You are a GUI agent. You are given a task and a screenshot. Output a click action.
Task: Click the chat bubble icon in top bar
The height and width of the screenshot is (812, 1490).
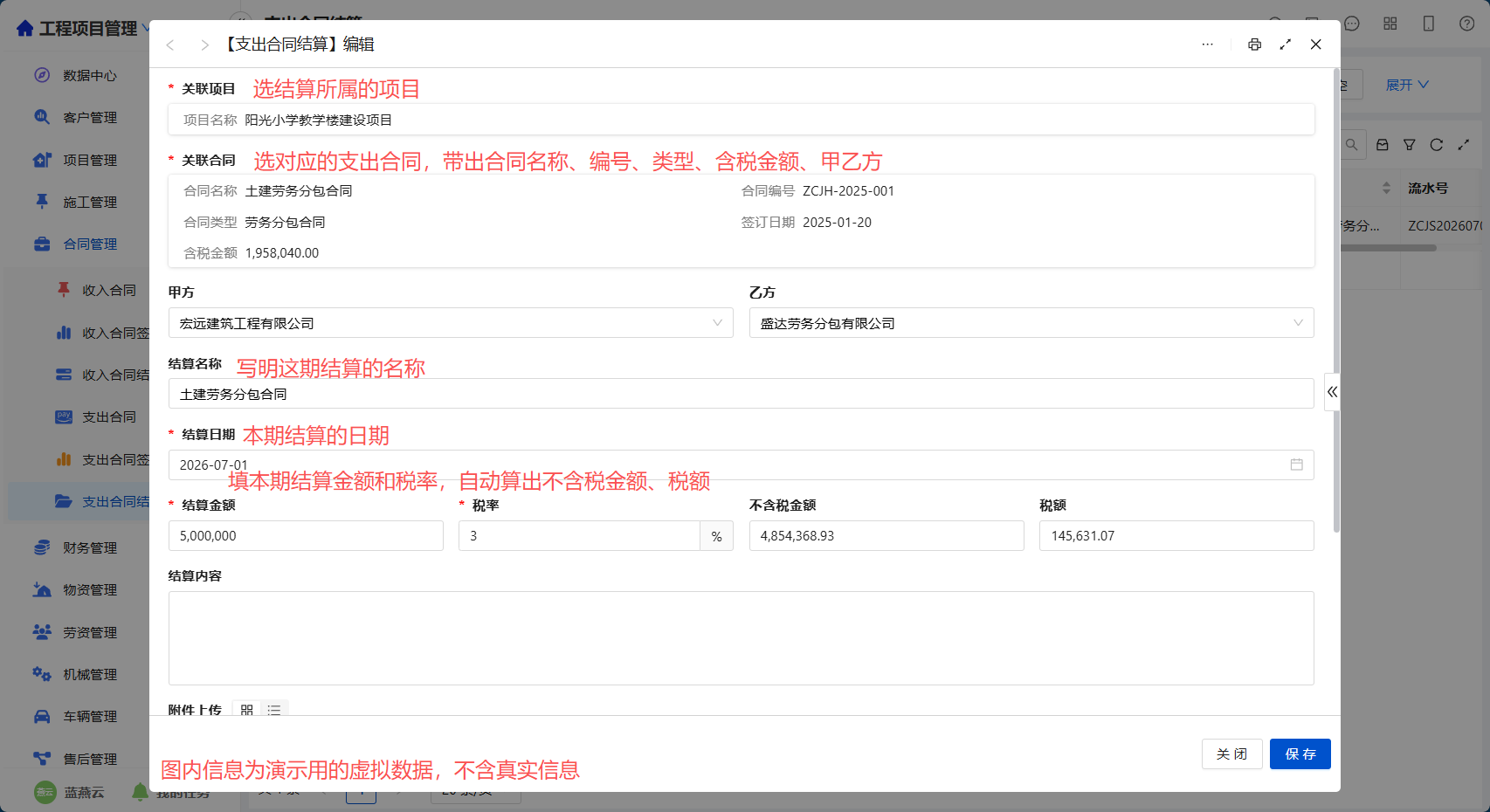pos(1352,24)
